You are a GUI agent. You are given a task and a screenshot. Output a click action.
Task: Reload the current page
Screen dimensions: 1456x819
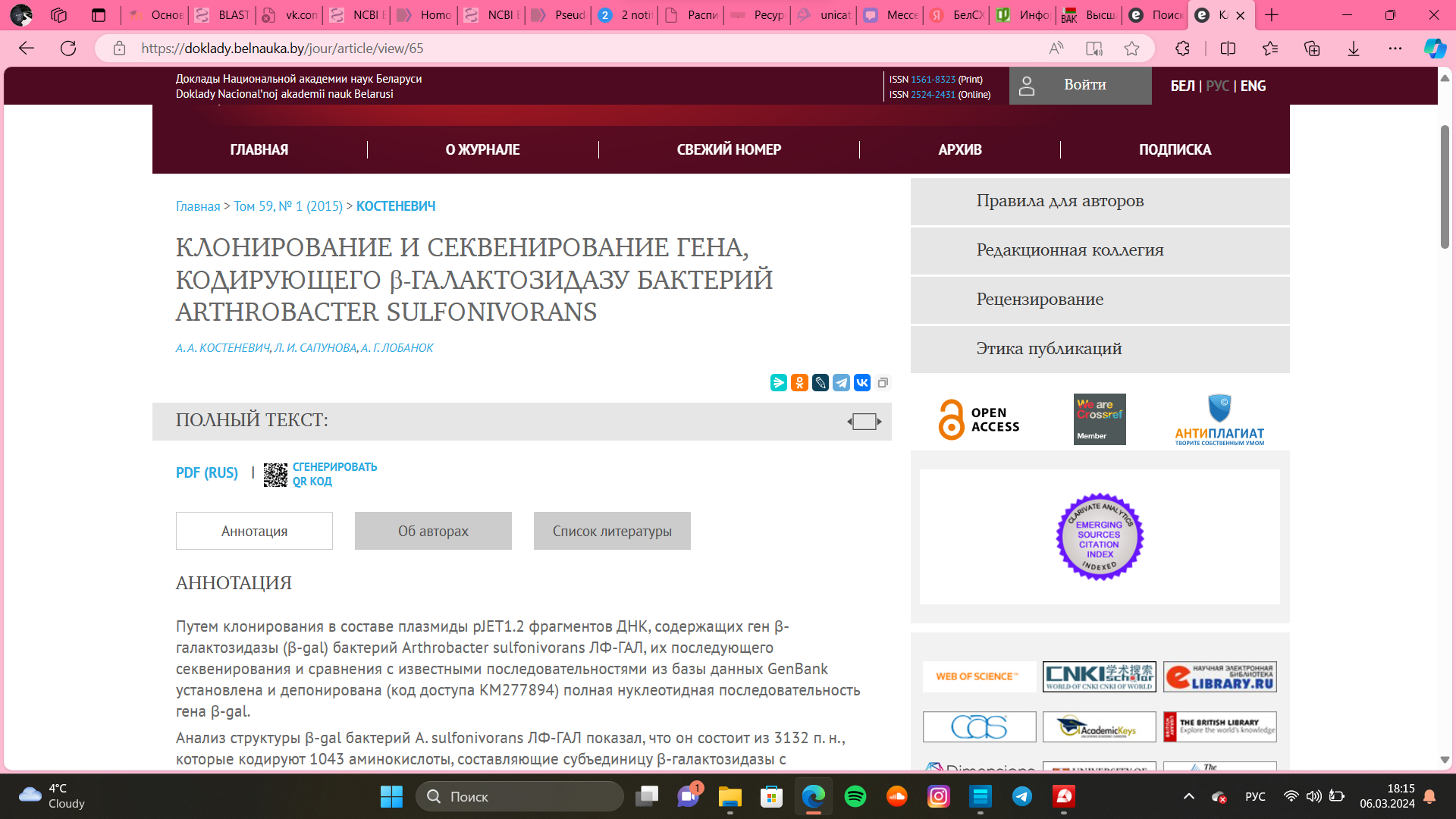coord(68,49)
